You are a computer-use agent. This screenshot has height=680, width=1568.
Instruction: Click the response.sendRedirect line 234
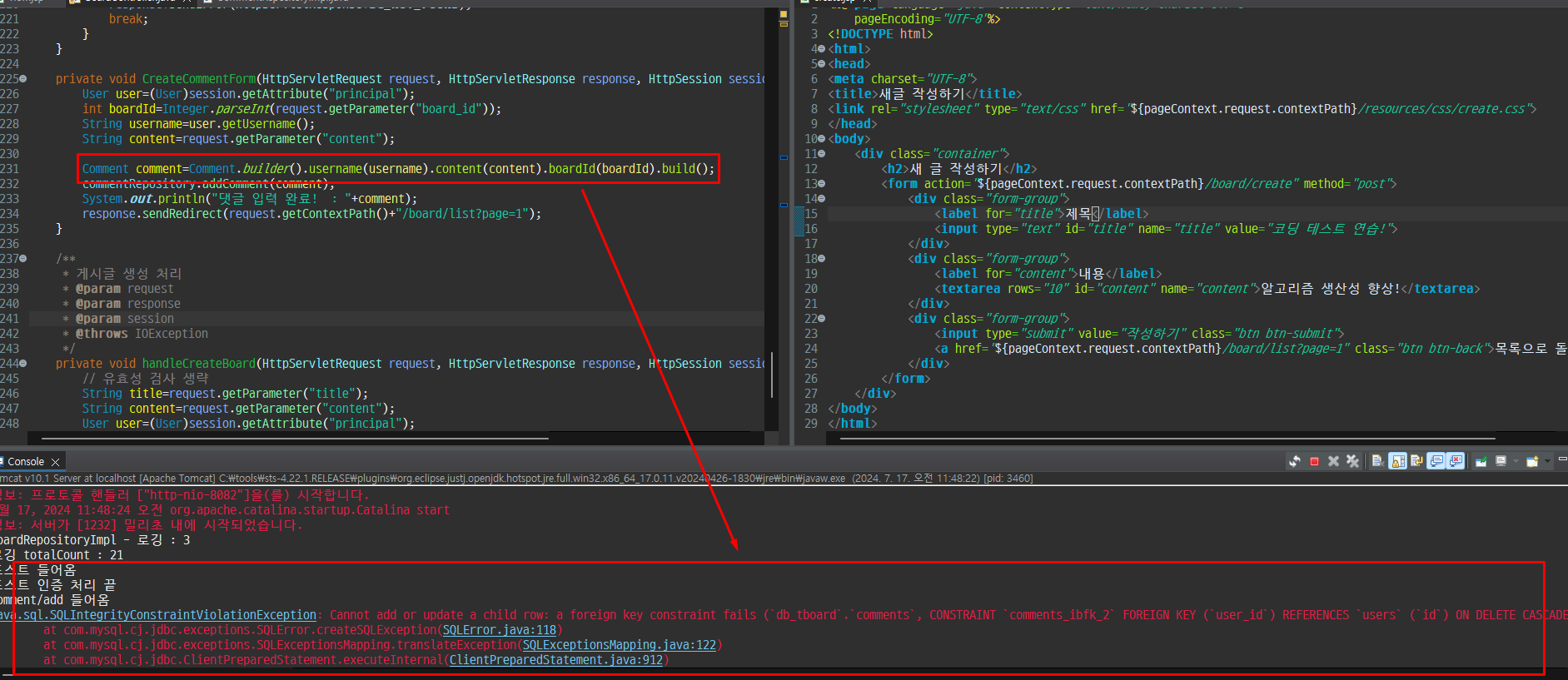[311, 214]
